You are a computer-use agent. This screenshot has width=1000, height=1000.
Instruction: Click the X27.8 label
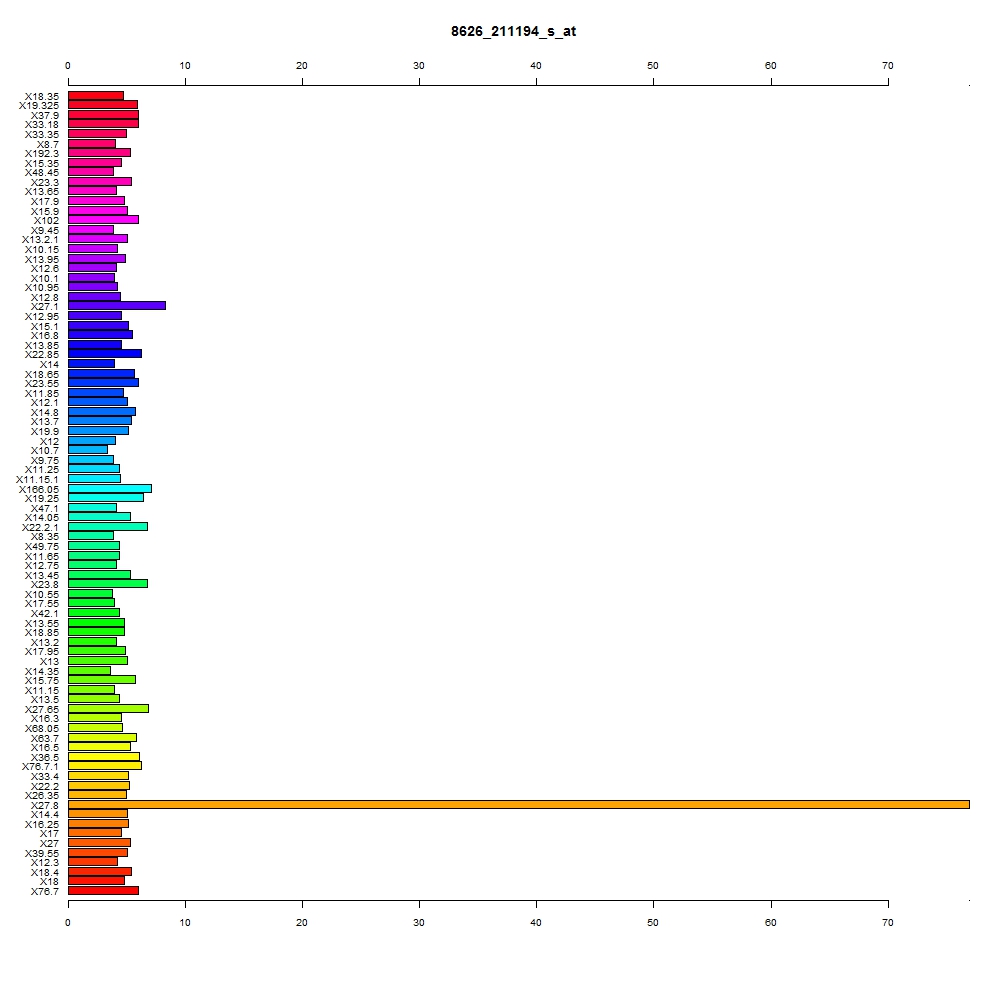(x=45, y=805)
